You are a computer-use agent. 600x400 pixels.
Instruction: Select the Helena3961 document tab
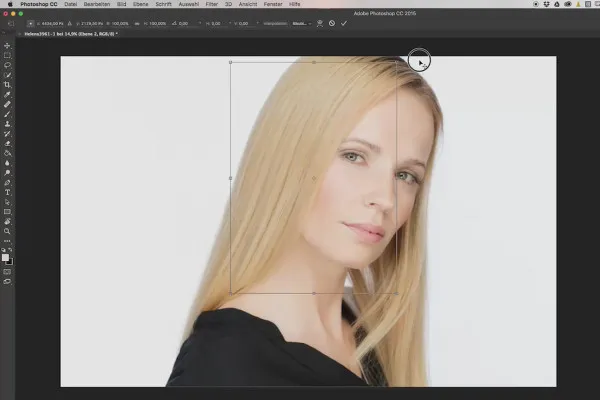(x=71, y=34)
